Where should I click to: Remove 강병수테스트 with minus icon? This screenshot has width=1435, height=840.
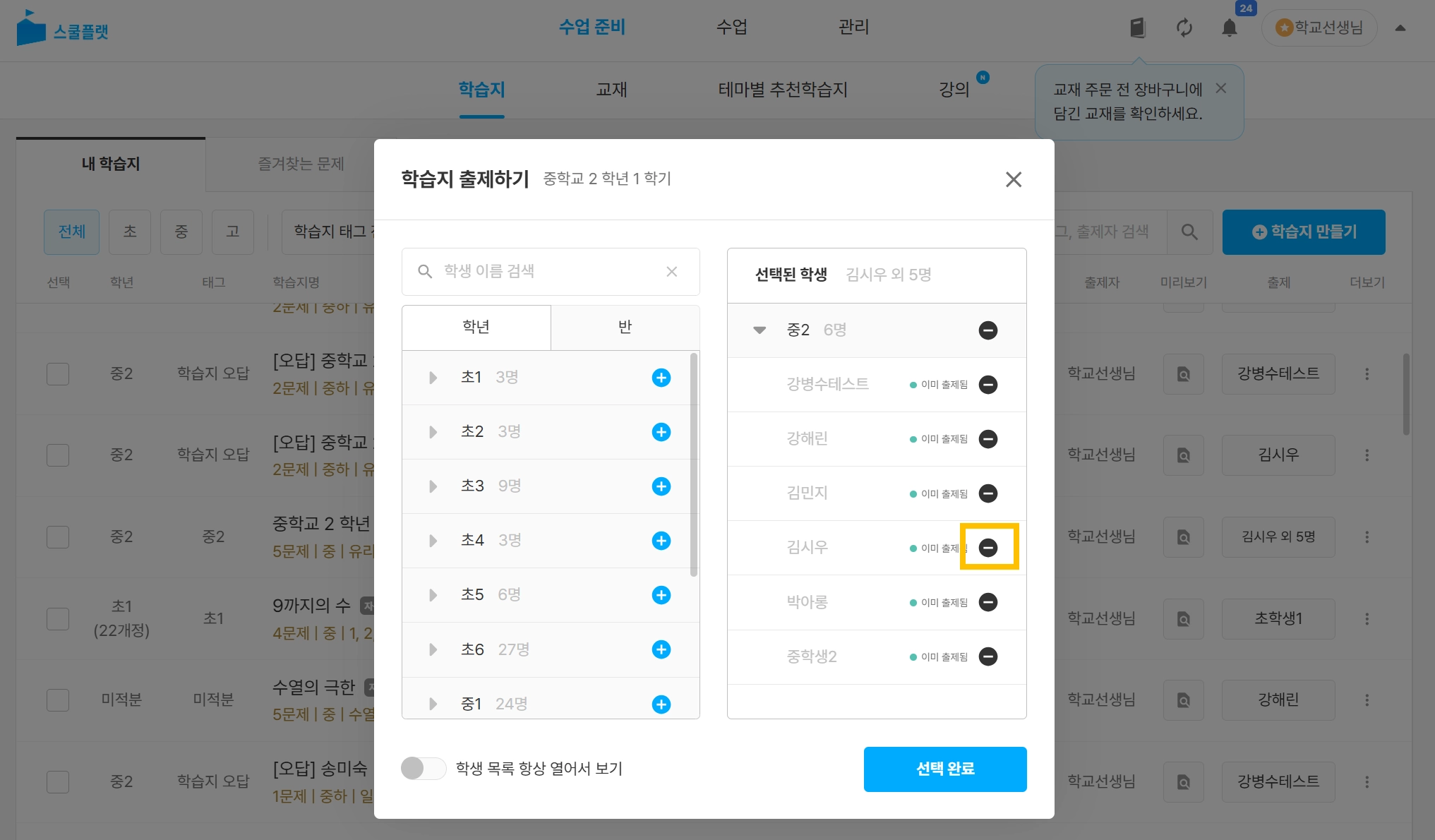pyautogui.click(x=987, y=385)
